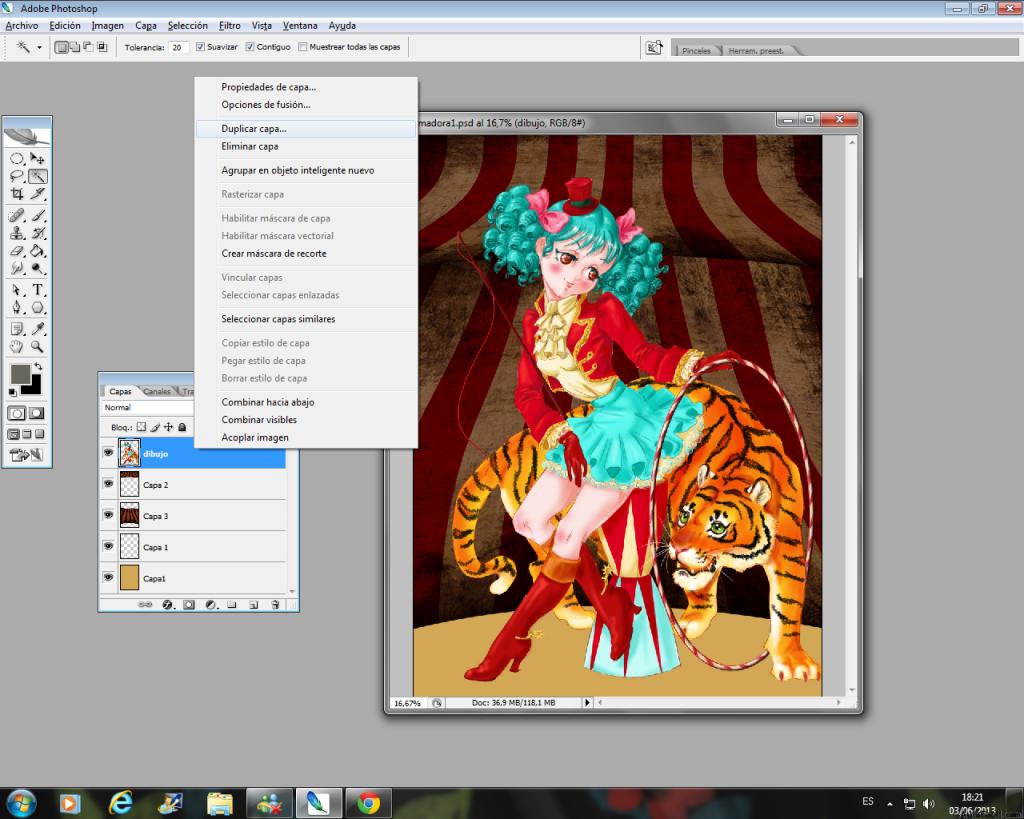
Task: Switch to the Canales tab
Action: click(x=157, y=391)
